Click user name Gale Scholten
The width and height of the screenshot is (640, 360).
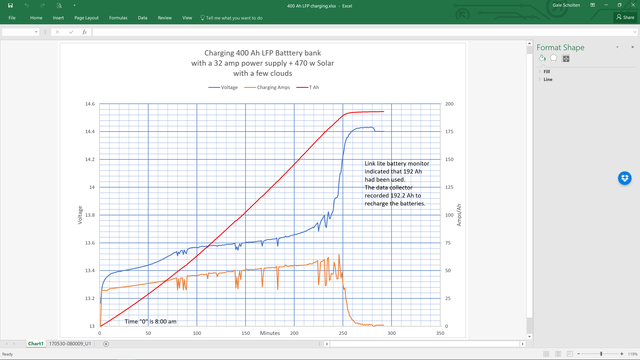tap(566, 5)
